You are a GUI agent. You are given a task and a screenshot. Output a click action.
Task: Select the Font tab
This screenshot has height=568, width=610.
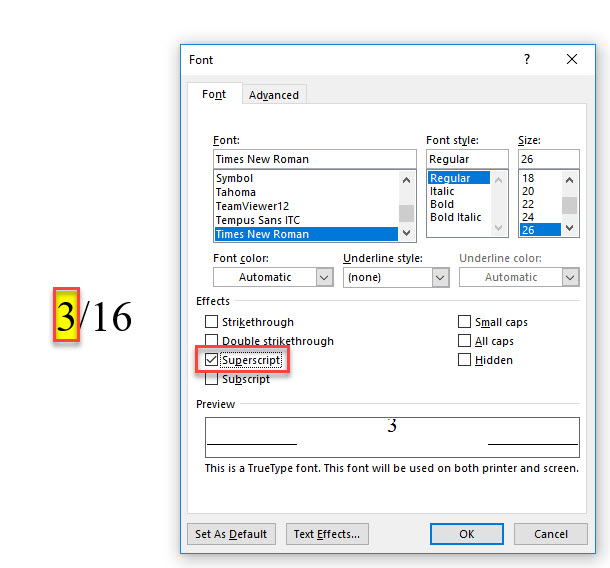[214, 94]
